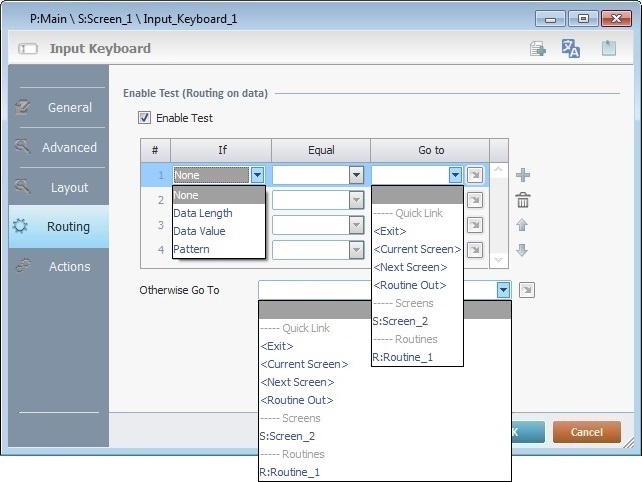
Task: Choose Pattern from the If list
Action: tap(192, 249)
